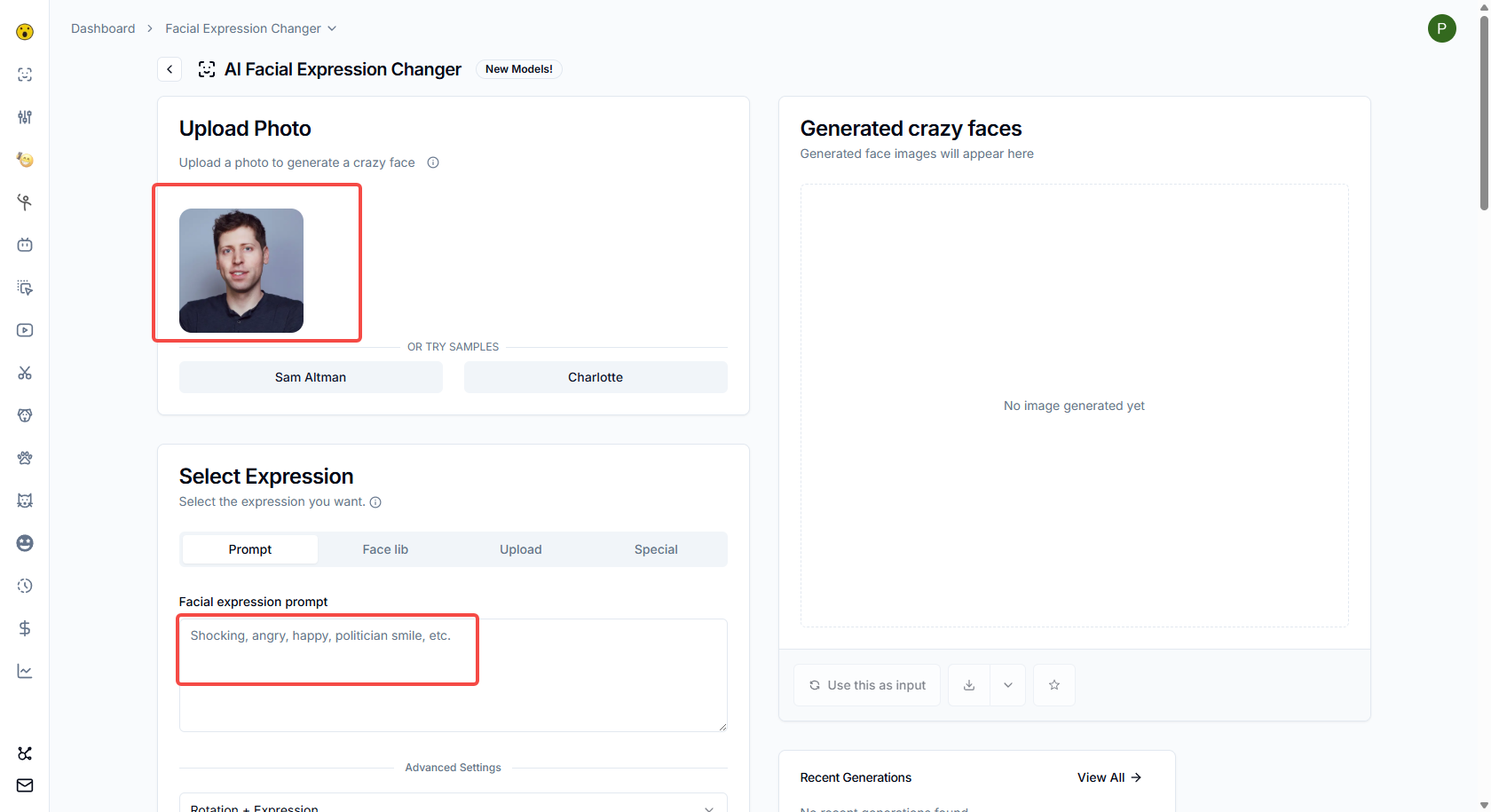1491x812 pixels.
Task: Click the mail envelope icon in sidebar
Action: coord(25,785)
